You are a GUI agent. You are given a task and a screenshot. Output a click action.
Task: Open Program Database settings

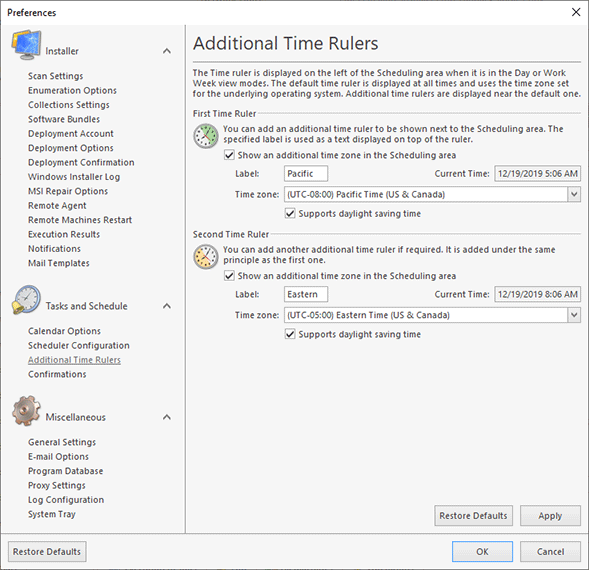pyautogui.click(x=65, y=471)
